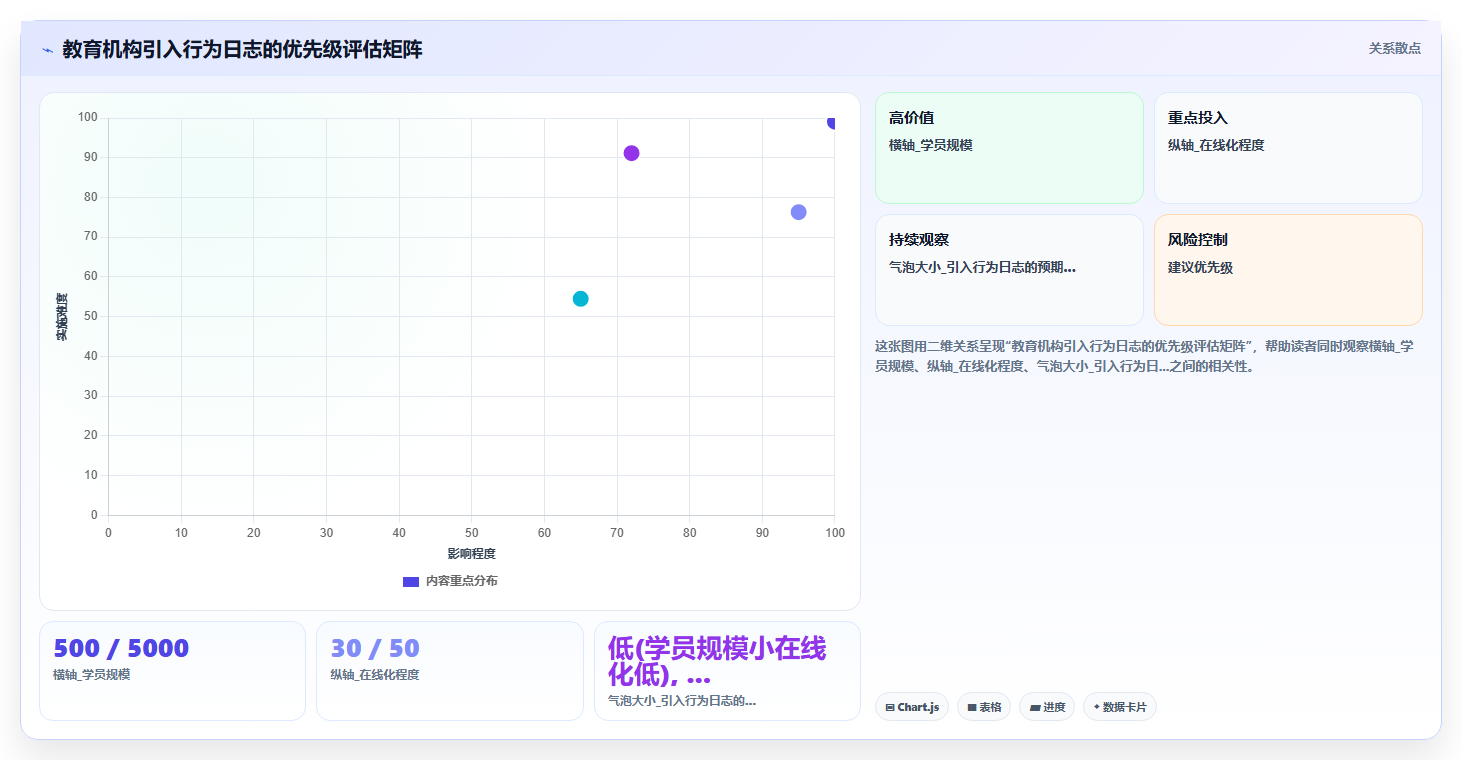This screenshot has width=1462, height=760.
Task: Open the 重点投入 quadrant card
Action: point(1288,148)
